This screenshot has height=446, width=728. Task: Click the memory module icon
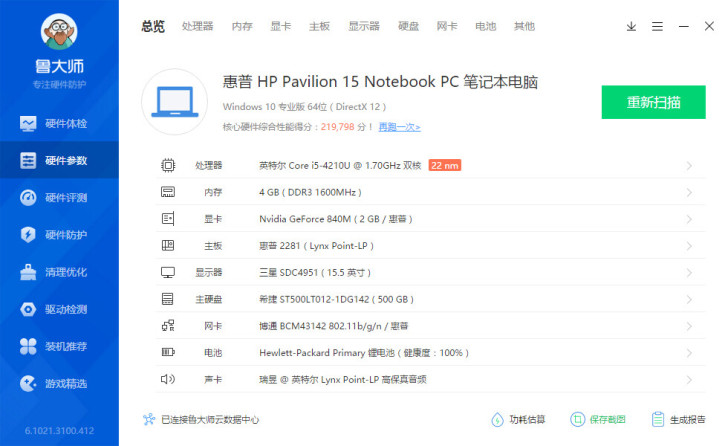point(168,192)
